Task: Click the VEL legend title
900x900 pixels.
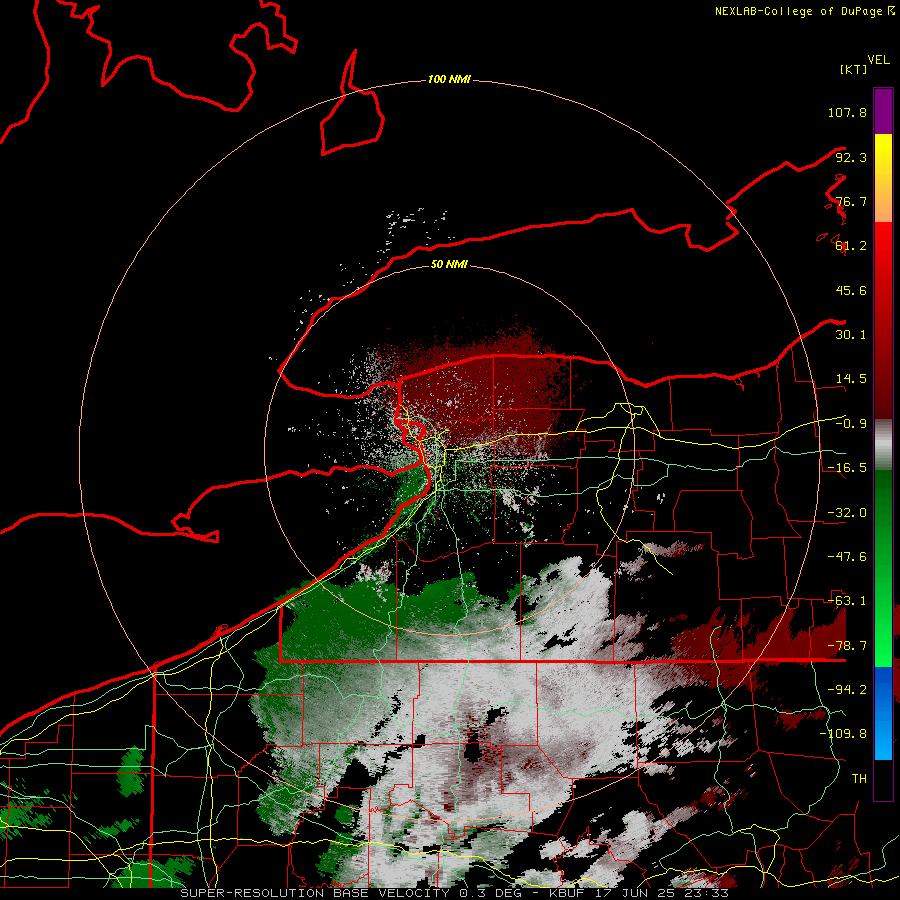Action: tap(878, 60)
